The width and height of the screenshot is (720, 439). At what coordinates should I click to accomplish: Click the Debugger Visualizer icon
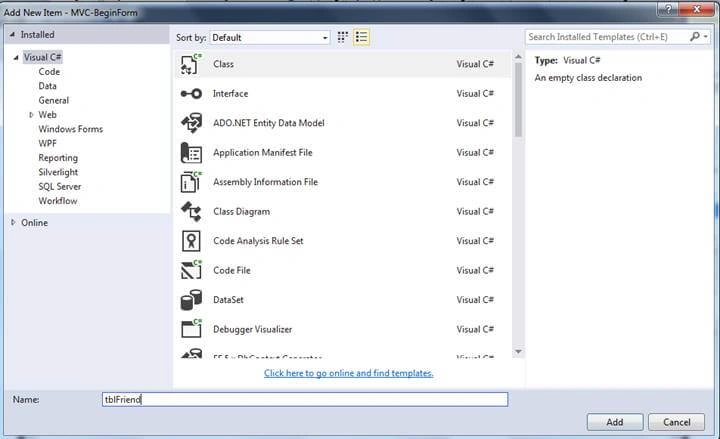click(191, 329)
